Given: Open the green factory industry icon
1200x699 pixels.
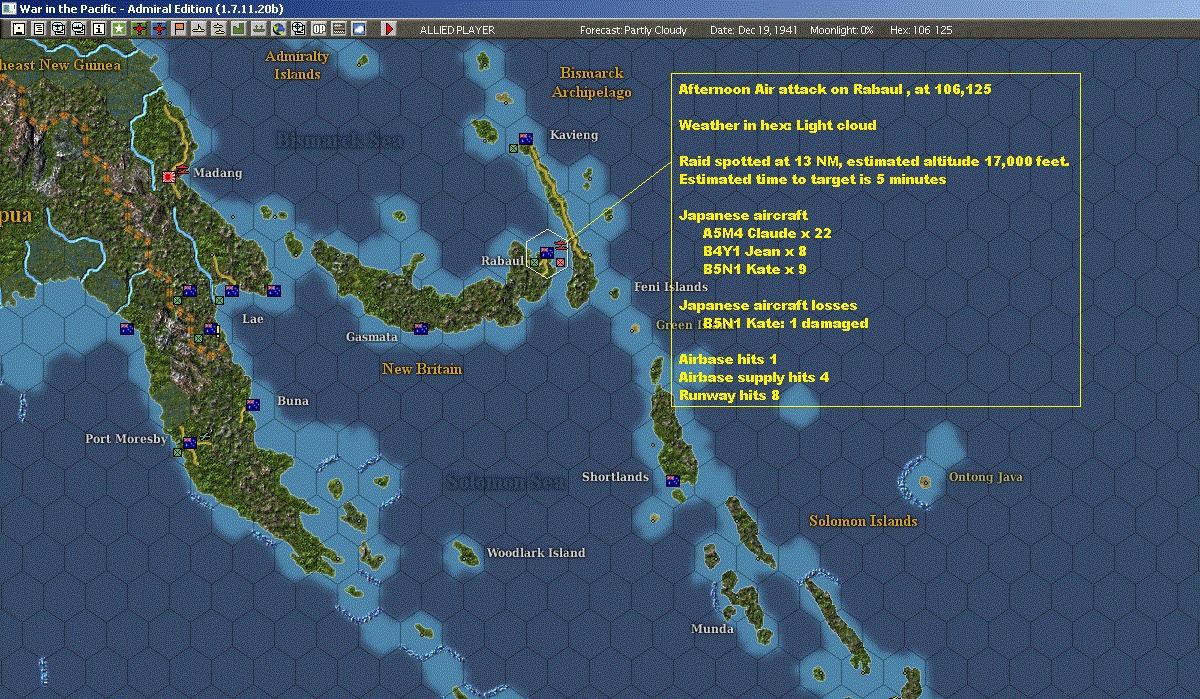Looking at the screenshot, I should click(x=238, y=30).
